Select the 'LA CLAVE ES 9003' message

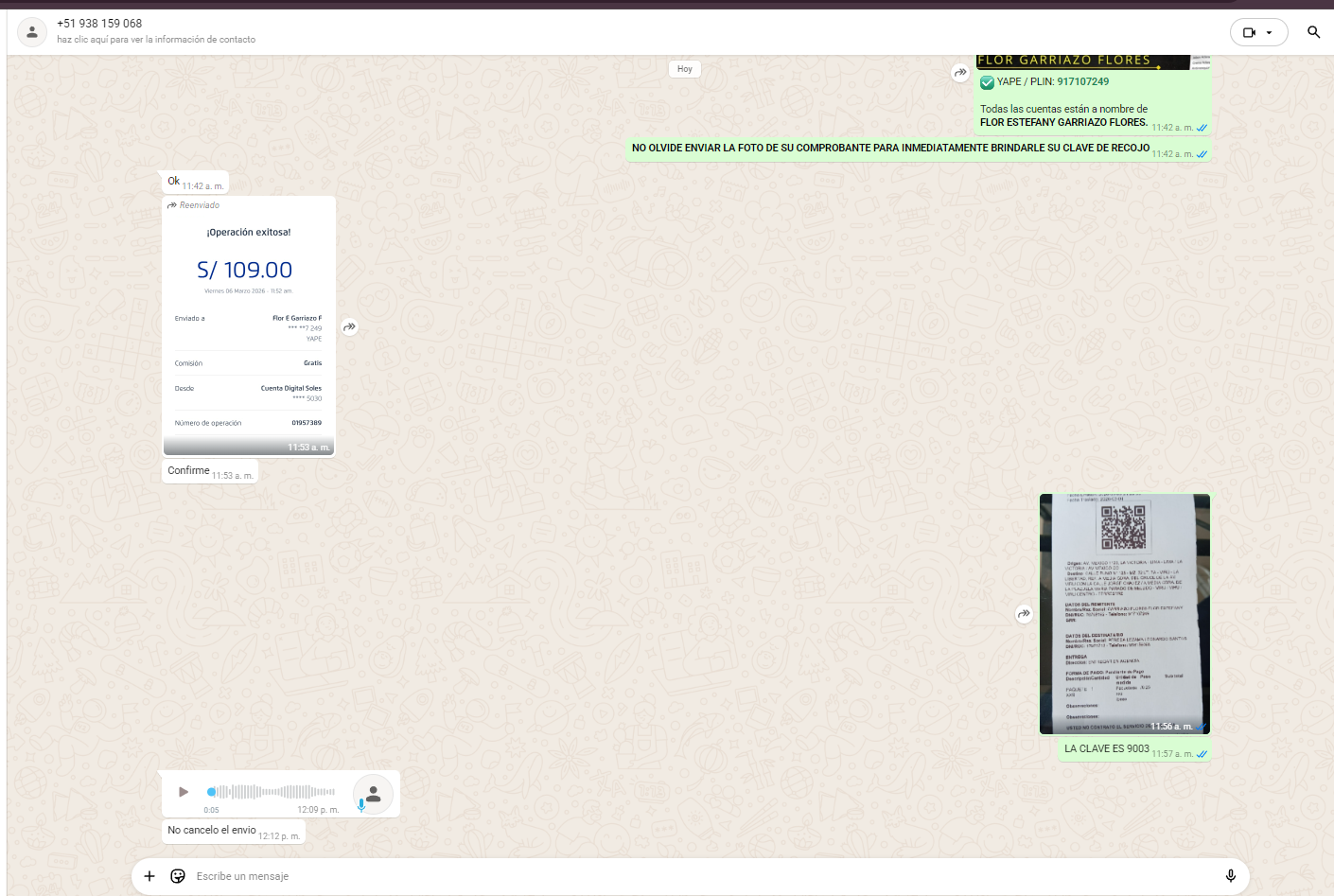coord(1106,748)
